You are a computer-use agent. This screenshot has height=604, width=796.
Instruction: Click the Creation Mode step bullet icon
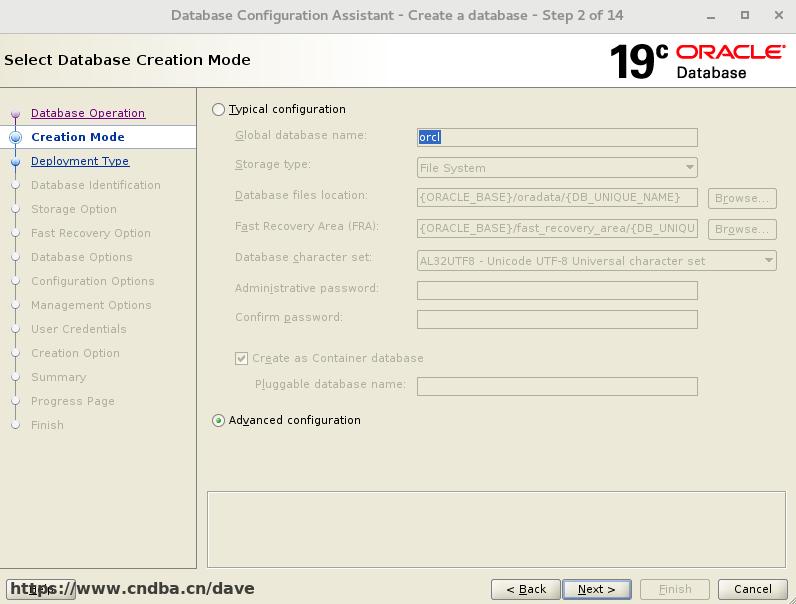[x=16, y=137]
